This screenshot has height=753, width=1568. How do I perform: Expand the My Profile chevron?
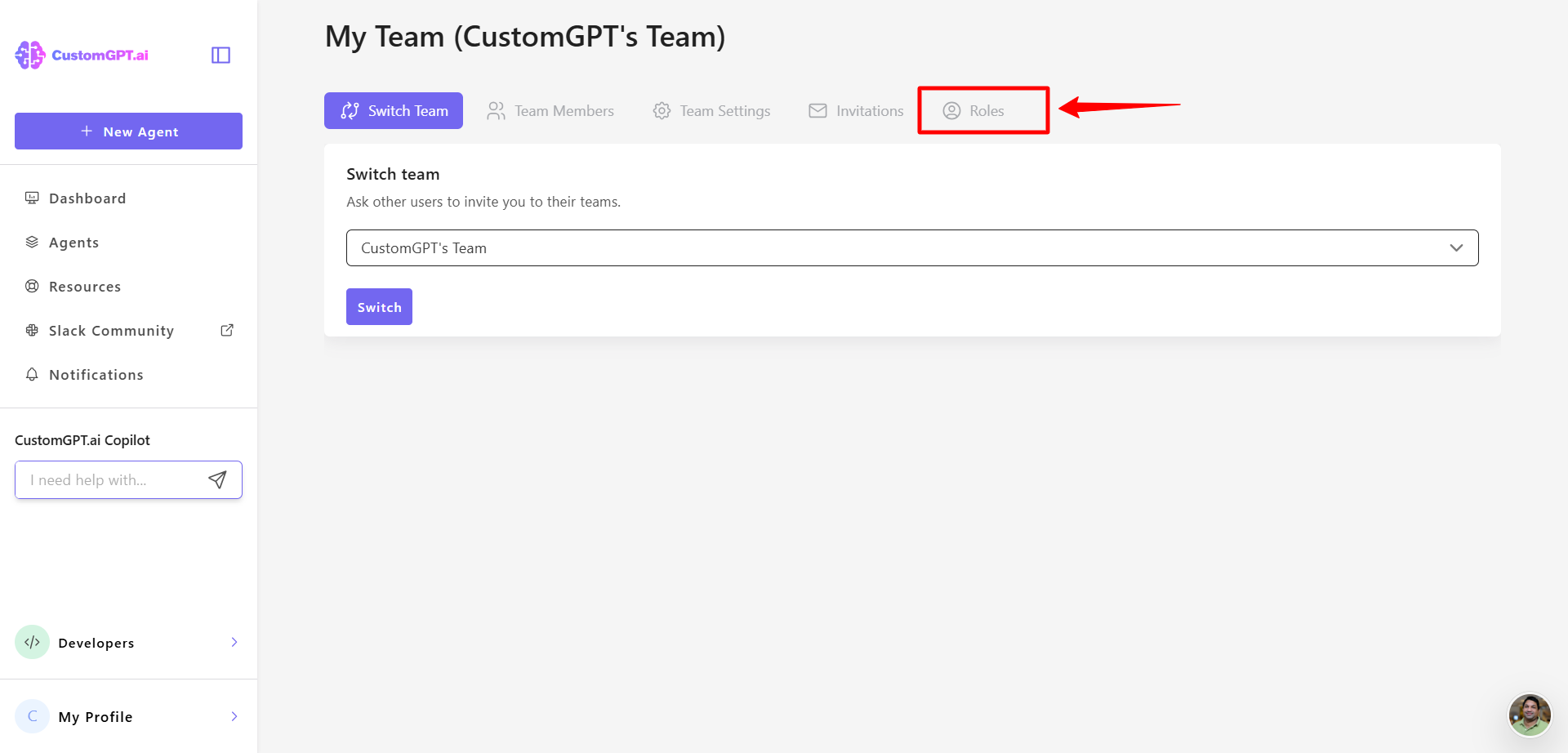click(x=234, y=716)
